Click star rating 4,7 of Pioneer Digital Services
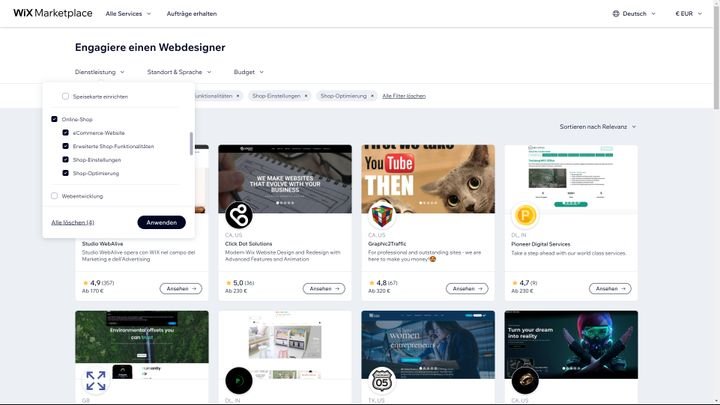The image size is (720, 405). (x=524, y=283)
